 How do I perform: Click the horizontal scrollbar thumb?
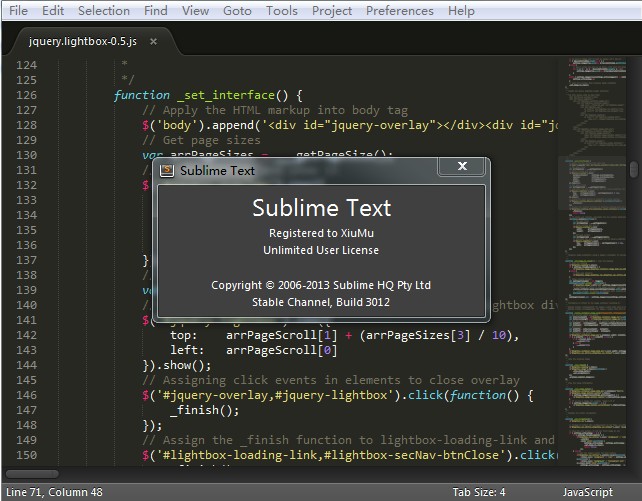tap(32, 474)
